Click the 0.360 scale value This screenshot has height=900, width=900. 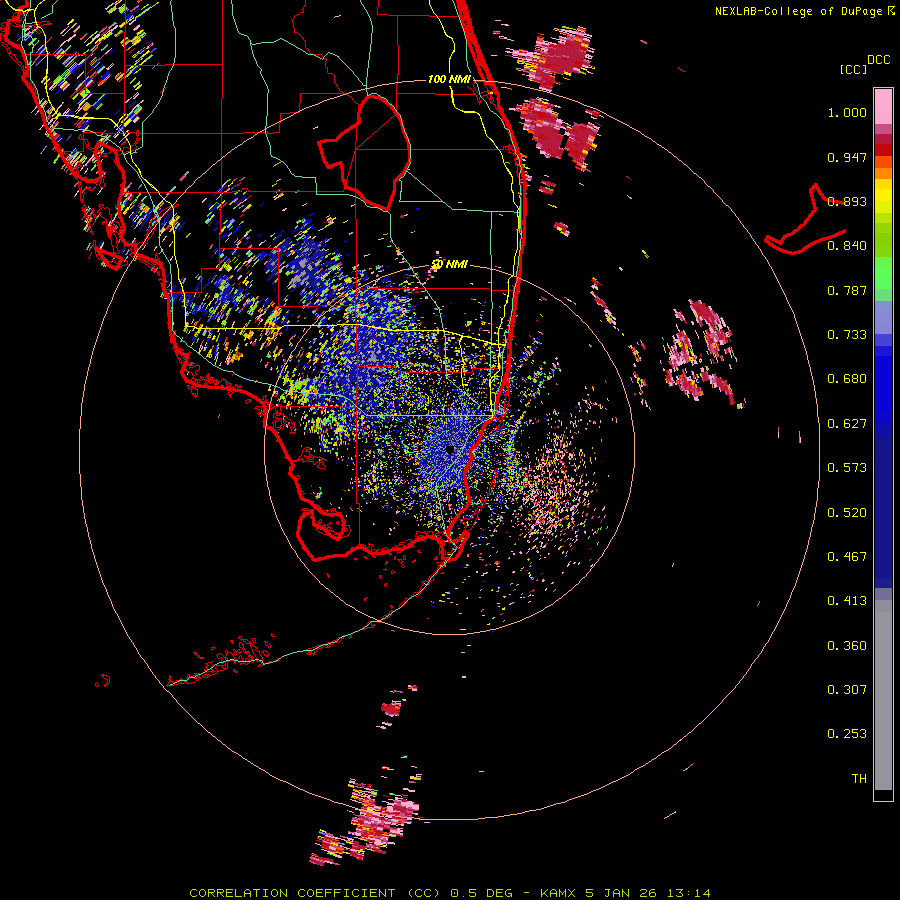[847, 646]
